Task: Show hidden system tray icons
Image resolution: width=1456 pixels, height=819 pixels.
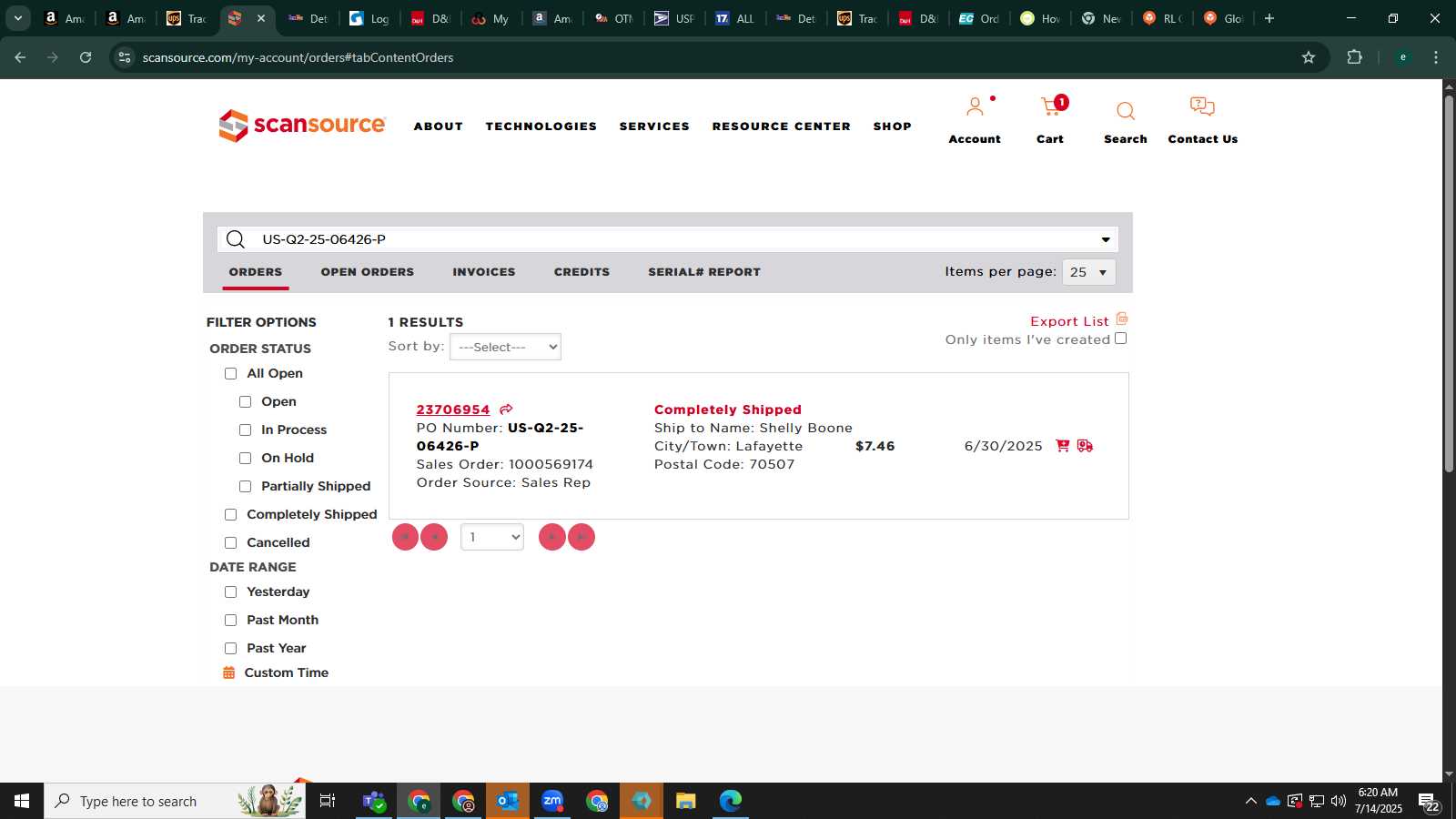Action: click(1250, 801)
